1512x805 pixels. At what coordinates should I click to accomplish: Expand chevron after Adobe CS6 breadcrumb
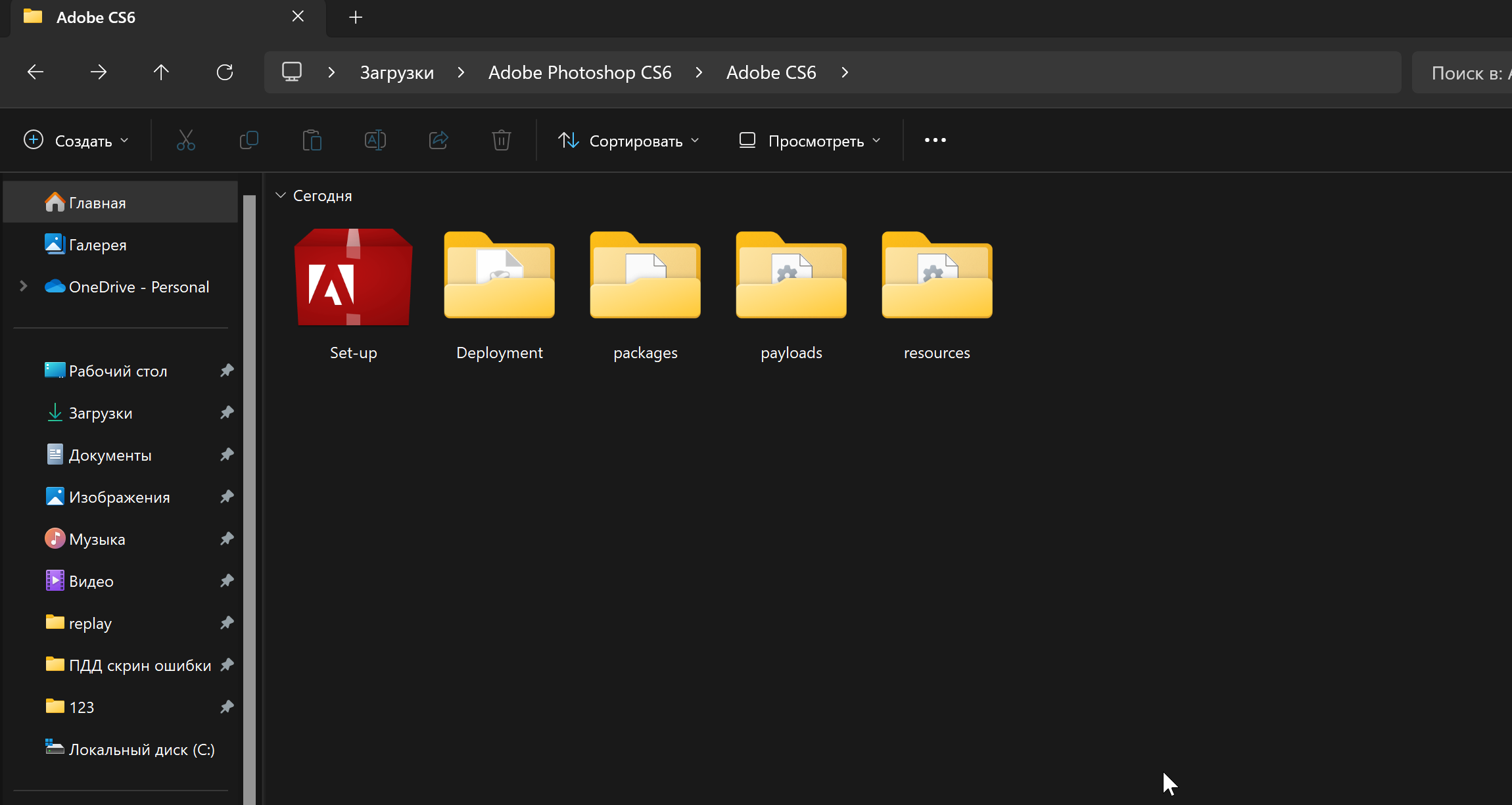click(x=845, y=72)
